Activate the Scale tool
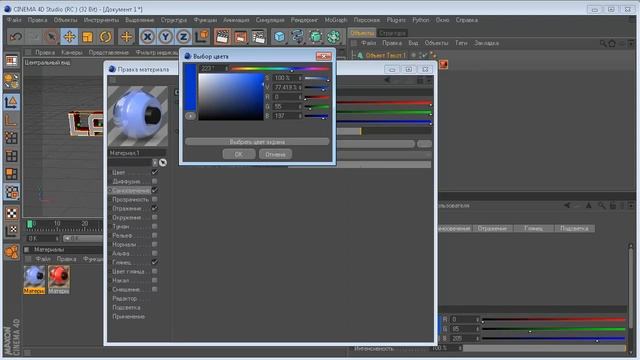This screenshot has width=640, height=360. click(87, 37)
